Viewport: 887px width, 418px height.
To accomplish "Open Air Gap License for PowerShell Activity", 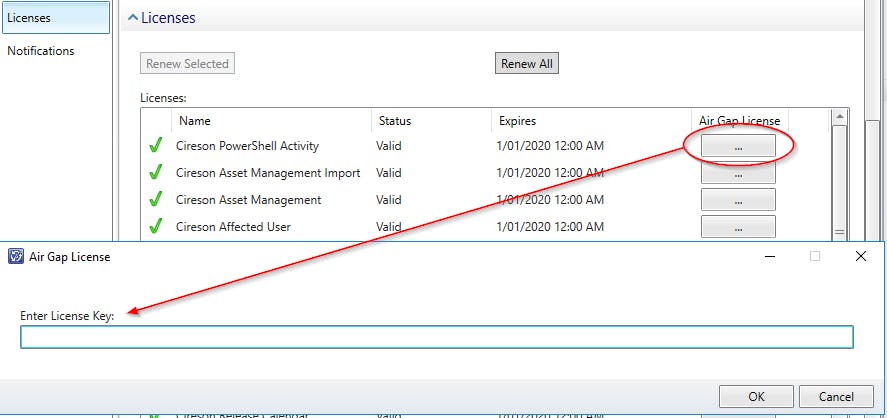I will tap(738, 146).
